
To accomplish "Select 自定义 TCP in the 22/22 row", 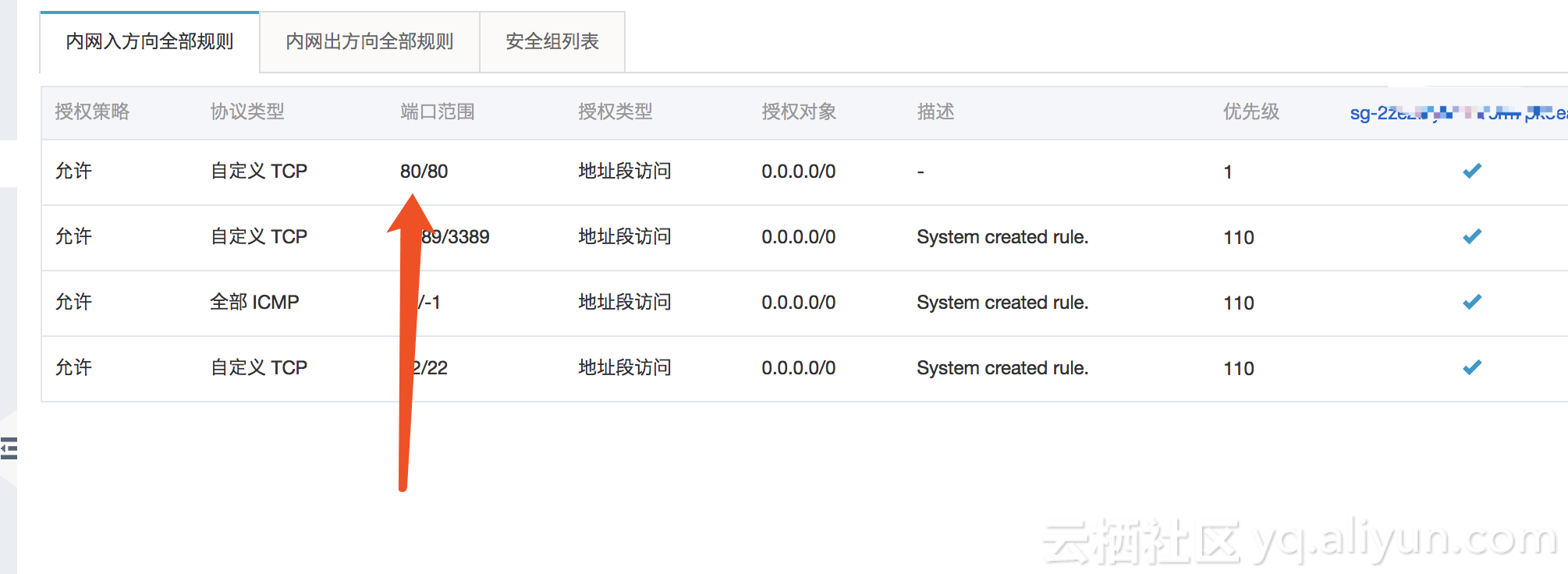I will 259,368.
